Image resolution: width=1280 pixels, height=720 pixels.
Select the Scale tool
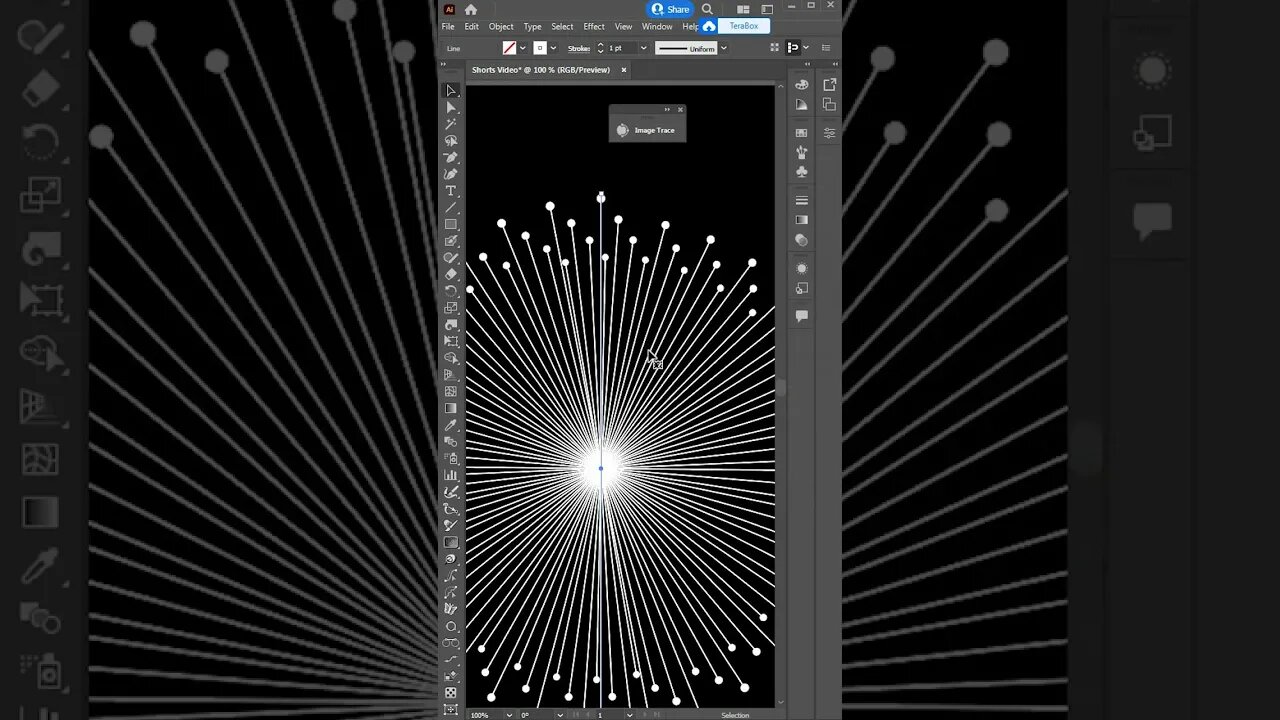pos(451,308)
